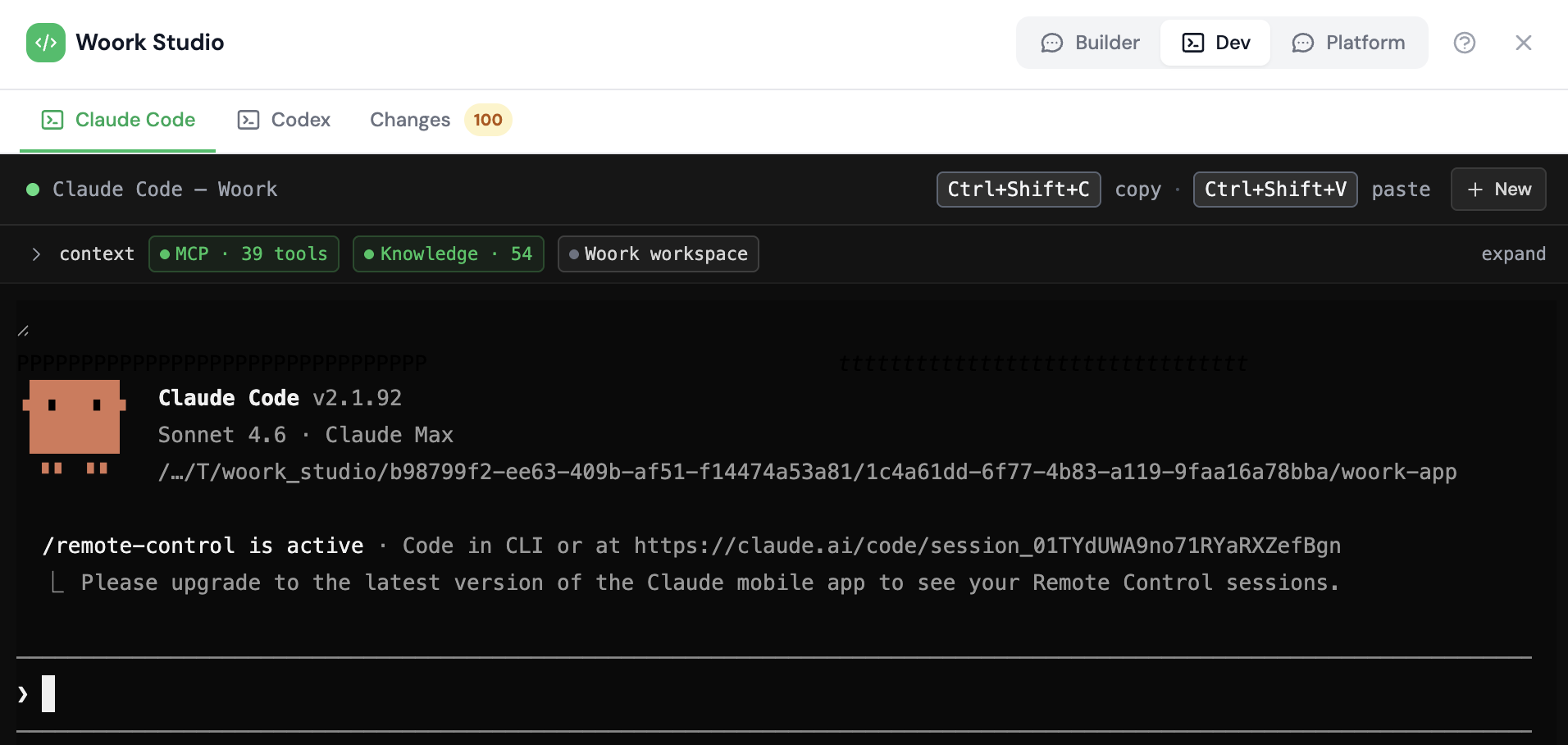
Task: Open the Codex tab
Action: [x=284, y=120]
